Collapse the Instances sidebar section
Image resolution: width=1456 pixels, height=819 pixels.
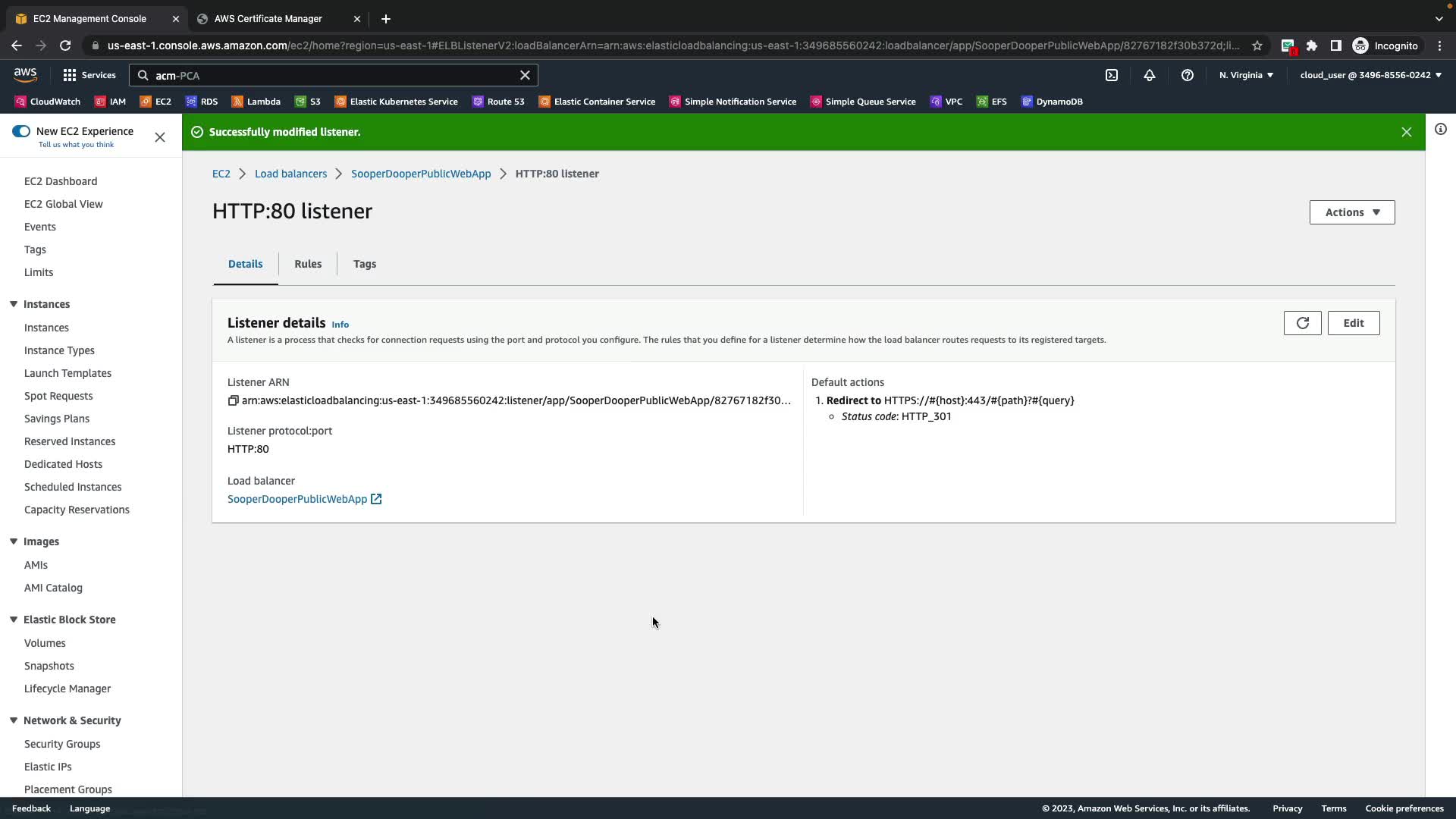point(14,304)
